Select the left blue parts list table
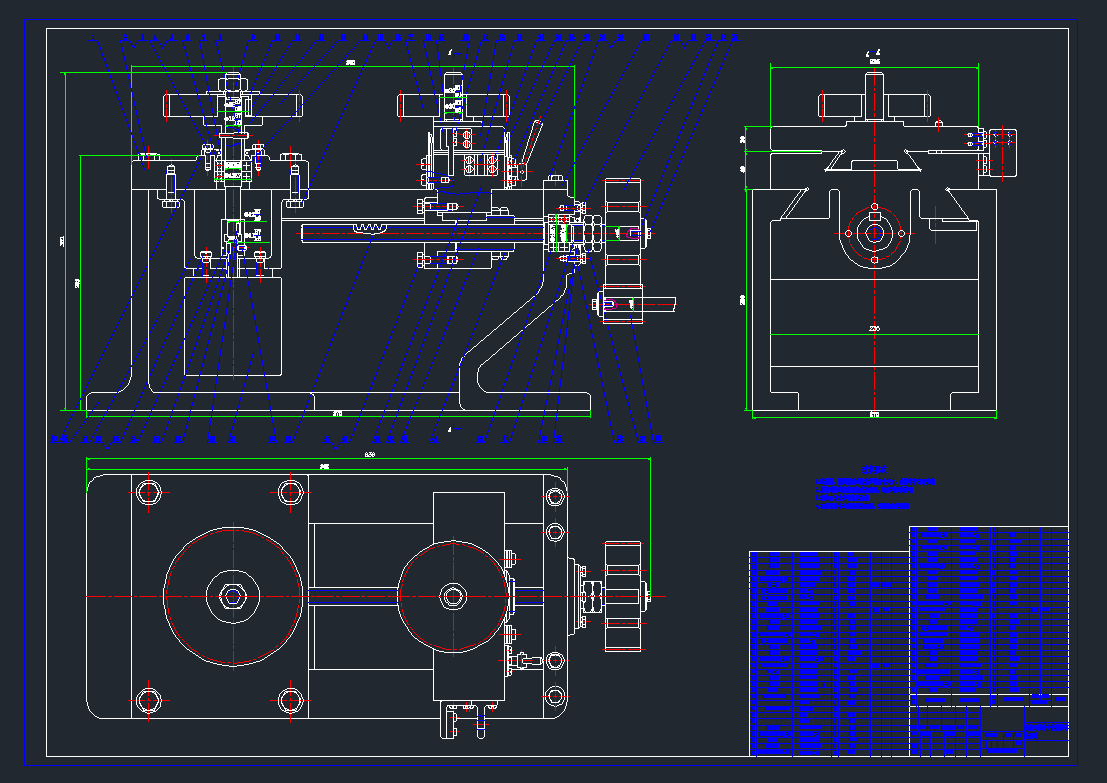 coord(828,652)
